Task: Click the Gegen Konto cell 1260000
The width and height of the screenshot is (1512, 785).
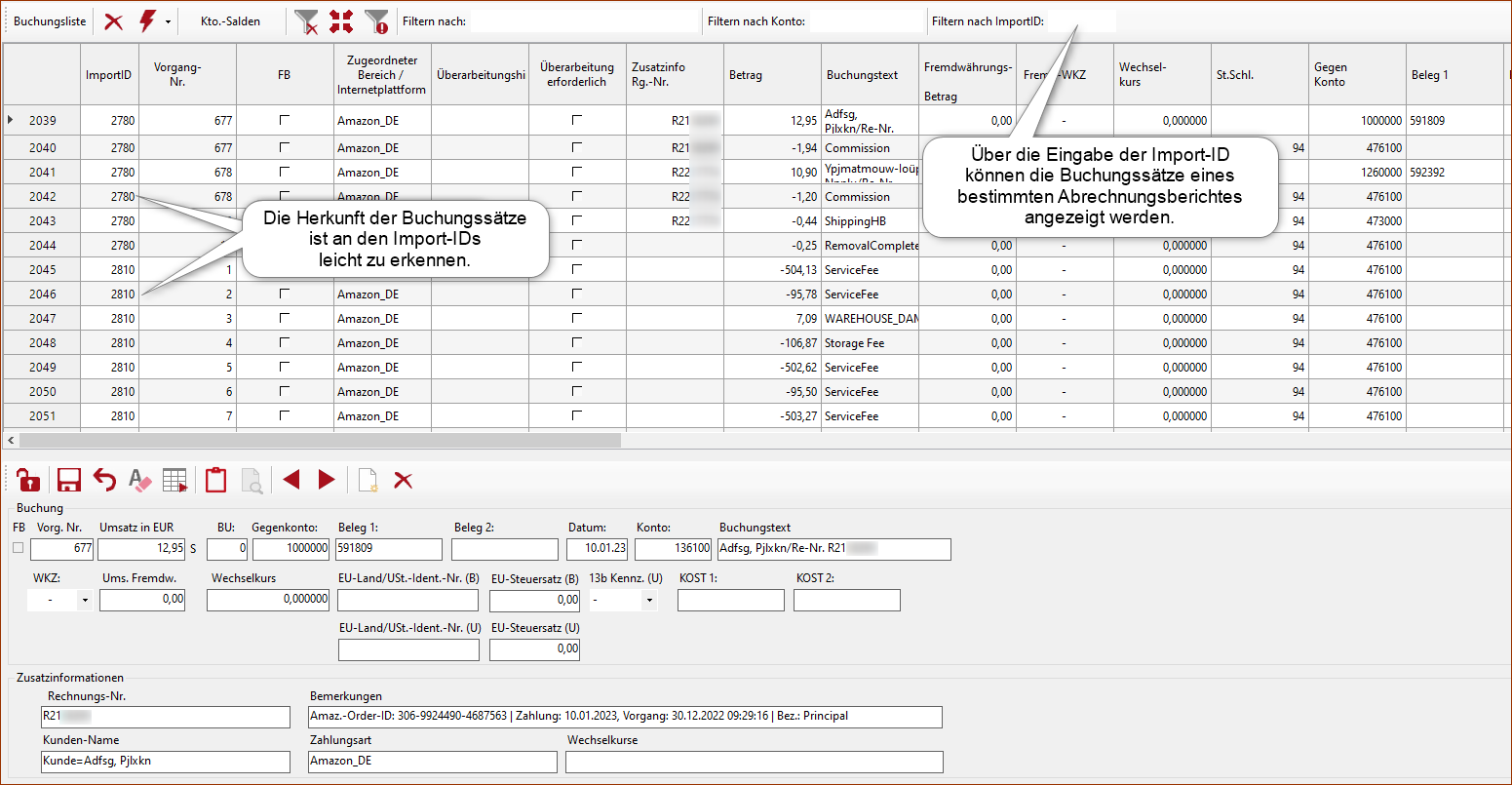Action: 1357,172
